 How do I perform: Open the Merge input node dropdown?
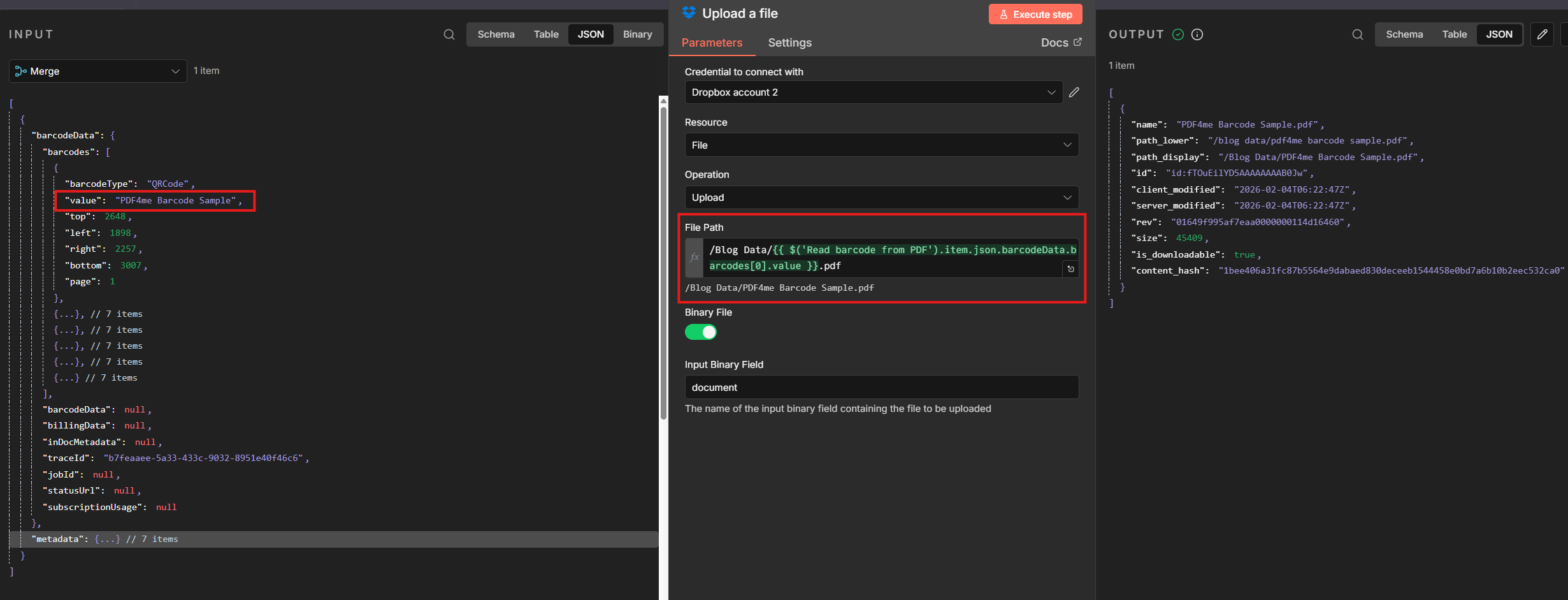tap(98, 71)
